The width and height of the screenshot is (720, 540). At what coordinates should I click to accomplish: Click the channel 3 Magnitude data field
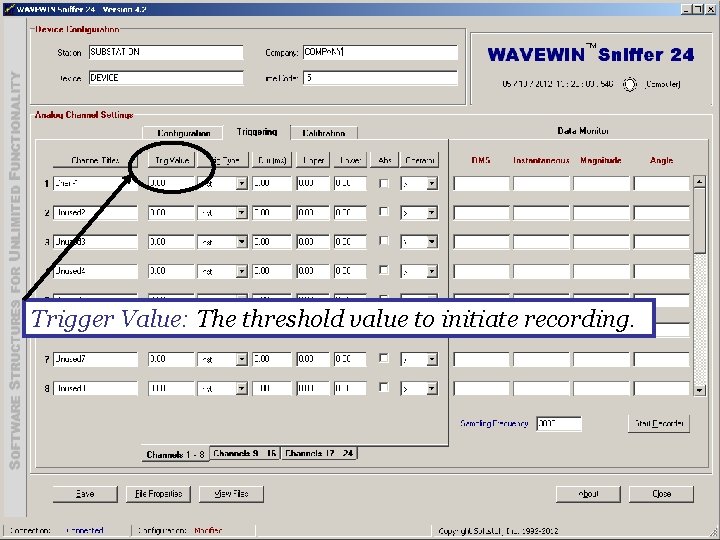(601, 242)
